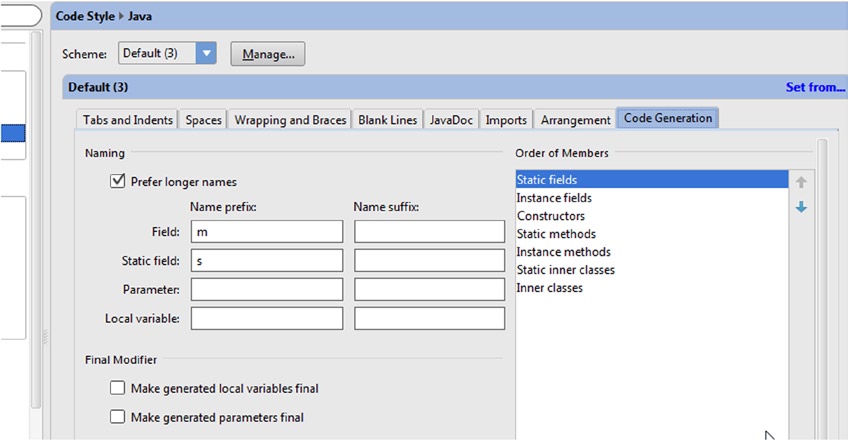Viewport: 848px width, 440px height.
Task: Click Static field name suffix input
Action: (x=429, y=261)
